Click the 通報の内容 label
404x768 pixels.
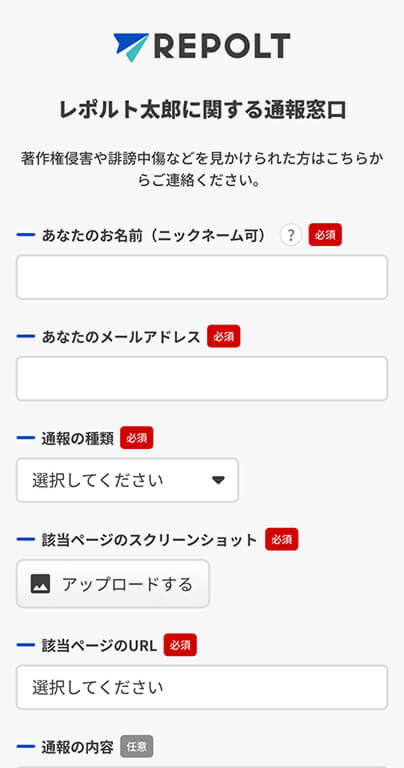click(x=77, y=747)
